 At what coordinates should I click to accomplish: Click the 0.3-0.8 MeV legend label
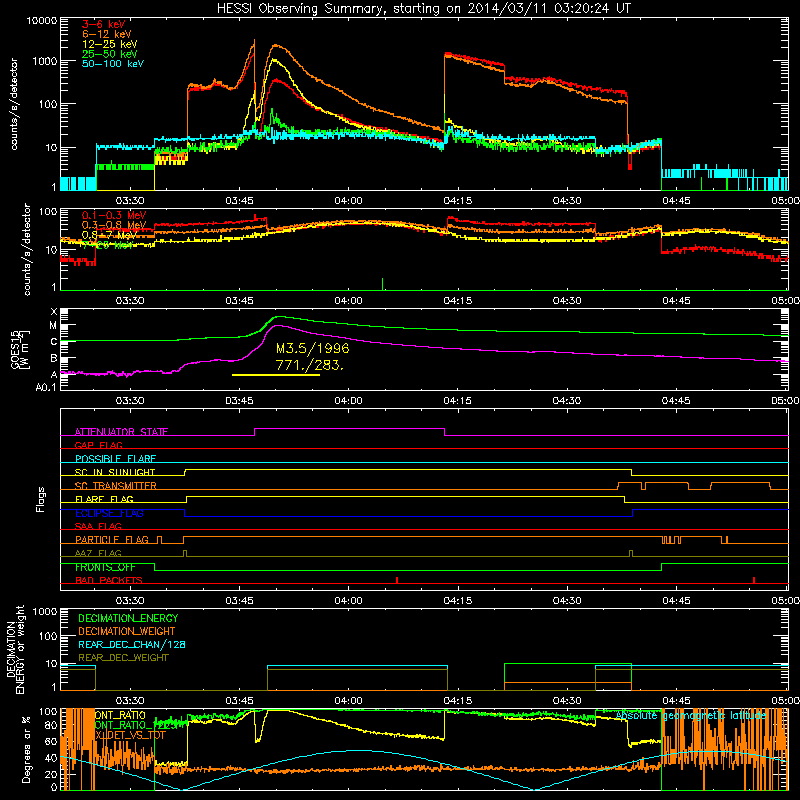click(x=114, y=225)
